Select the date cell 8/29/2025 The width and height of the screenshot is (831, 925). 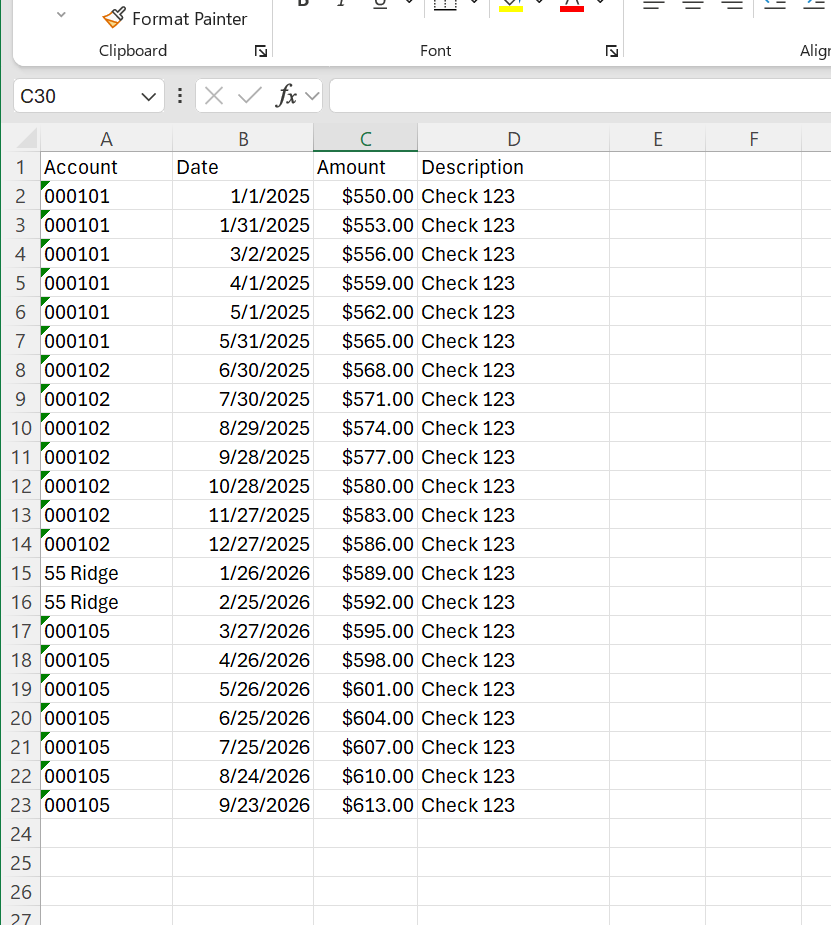(243, 428)
